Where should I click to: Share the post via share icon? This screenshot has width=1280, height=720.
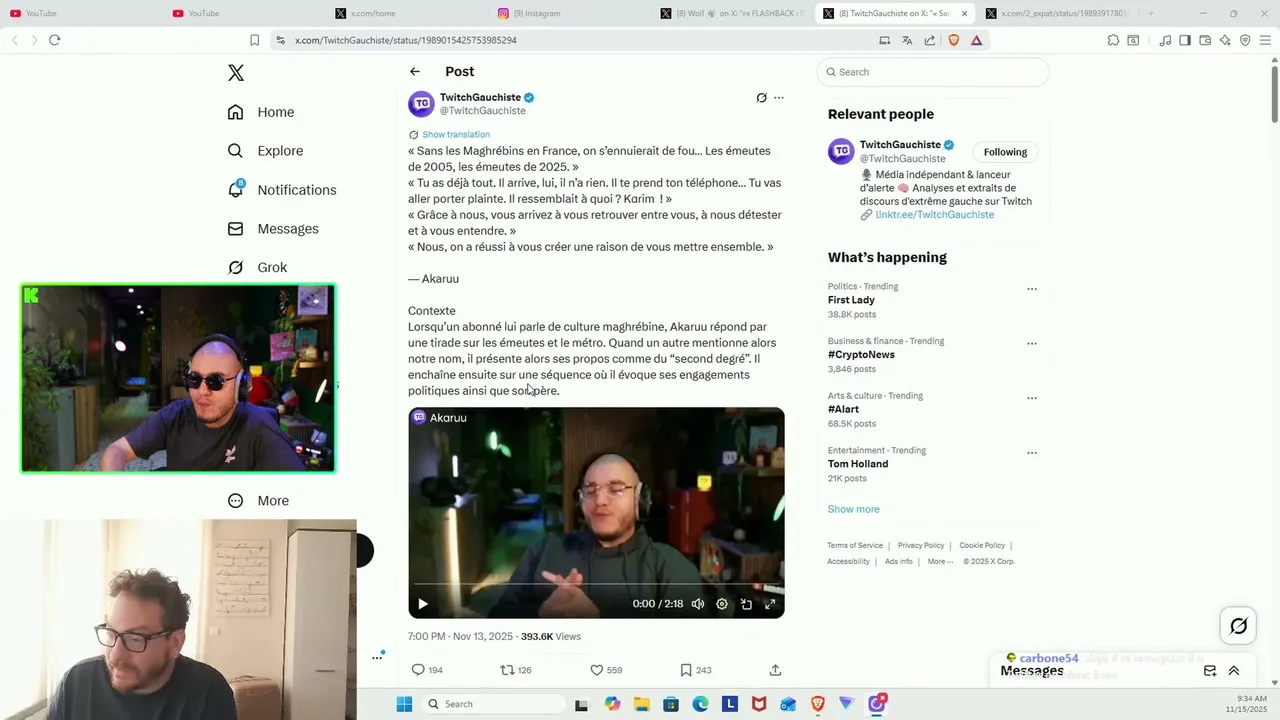click(775, 670)
